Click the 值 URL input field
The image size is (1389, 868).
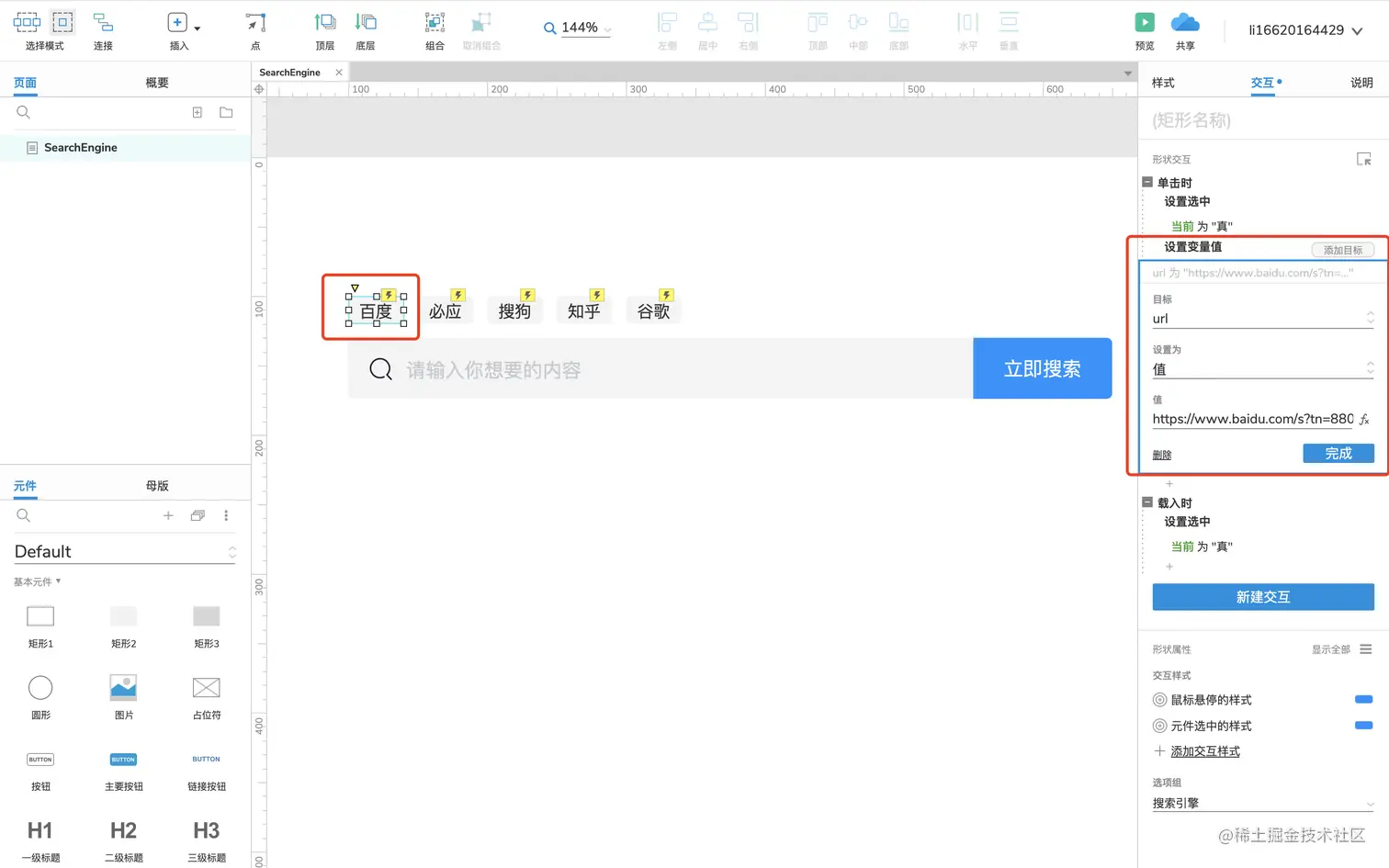[1253, 419]
